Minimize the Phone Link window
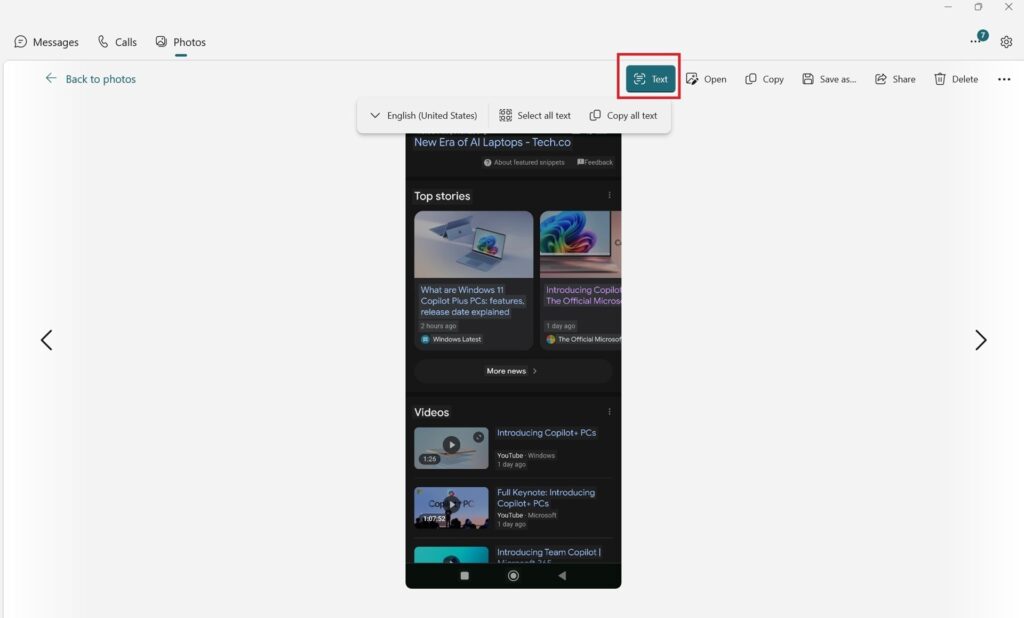1024x618 pixels. click(x=948, y=6)
